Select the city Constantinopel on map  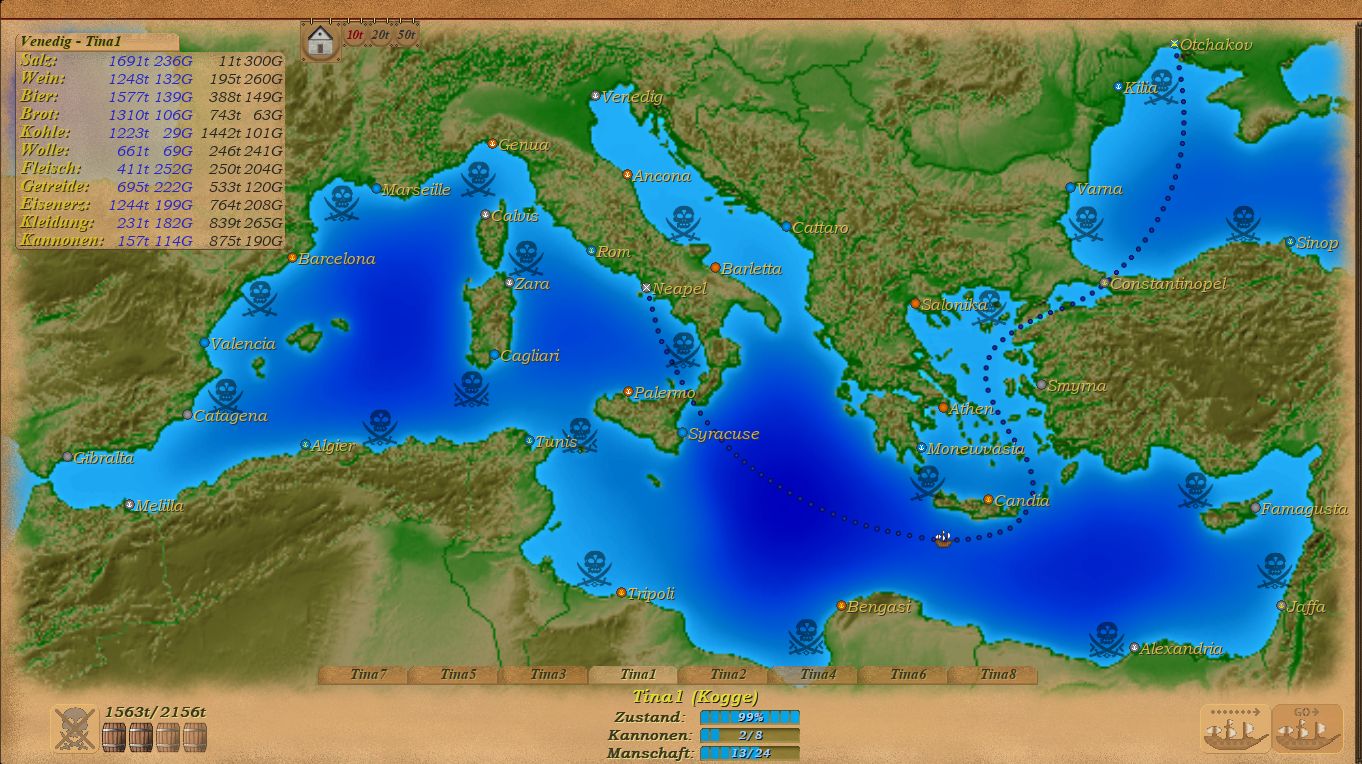pos(1104,284)
